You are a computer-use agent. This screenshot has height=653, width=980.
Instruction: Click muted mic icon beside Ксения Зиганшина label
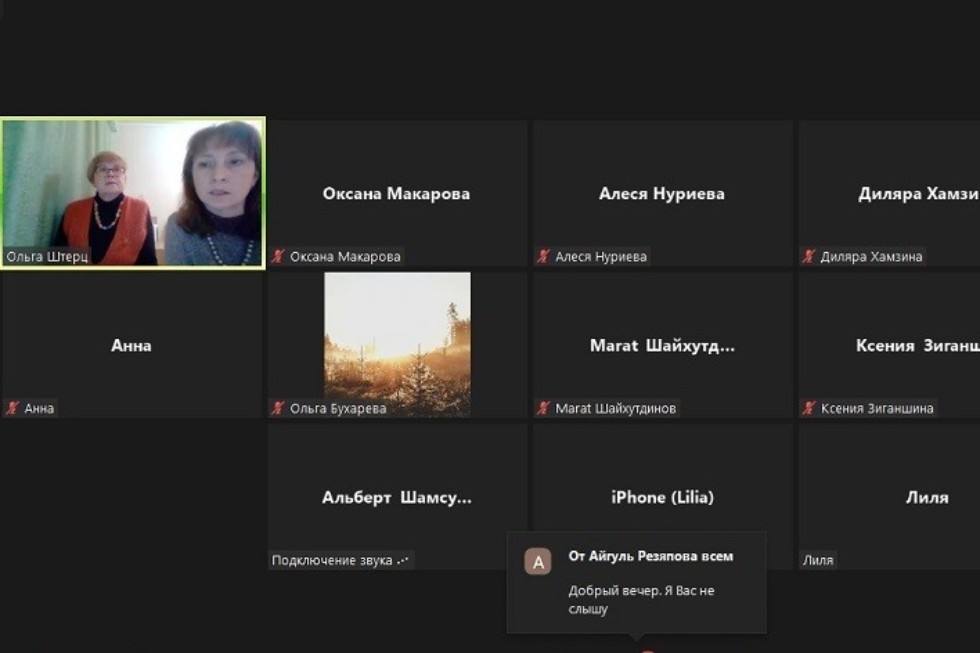click(x=809, y=408)
